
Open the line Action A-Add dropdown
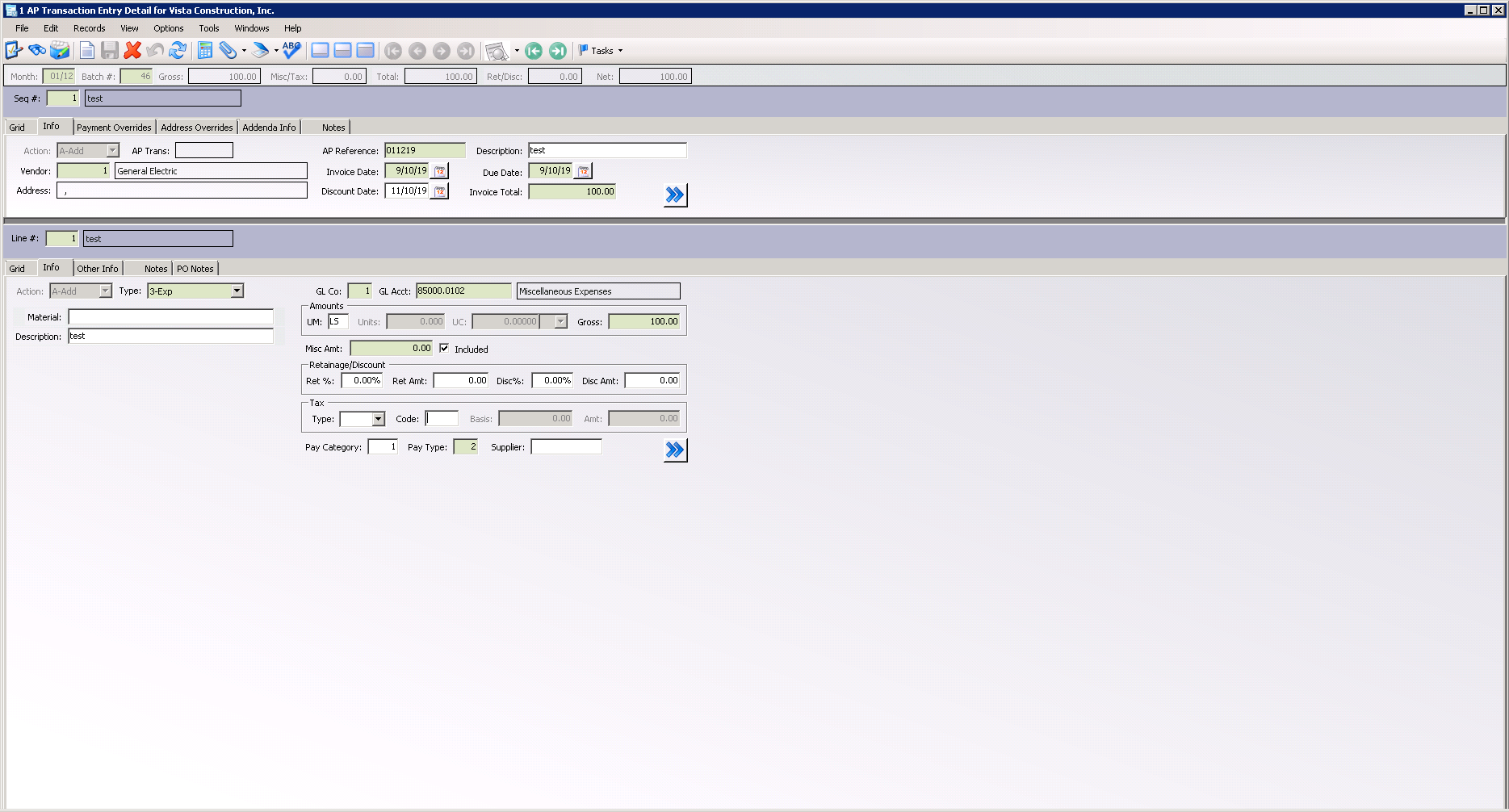[105, 291]
